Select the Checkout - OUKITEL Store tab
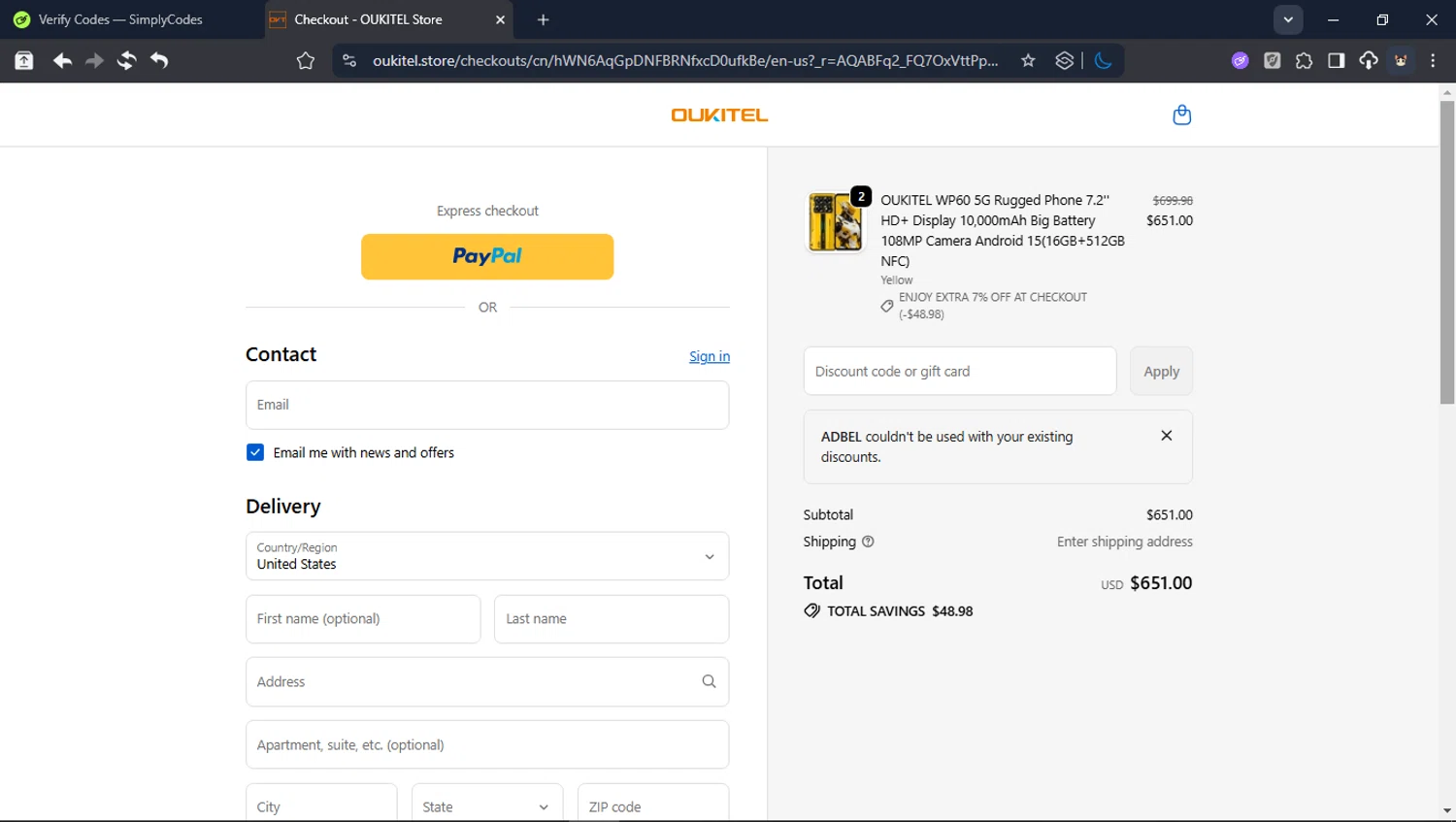1456x822 pixels. pyautogui.click(x=388, y=19)
